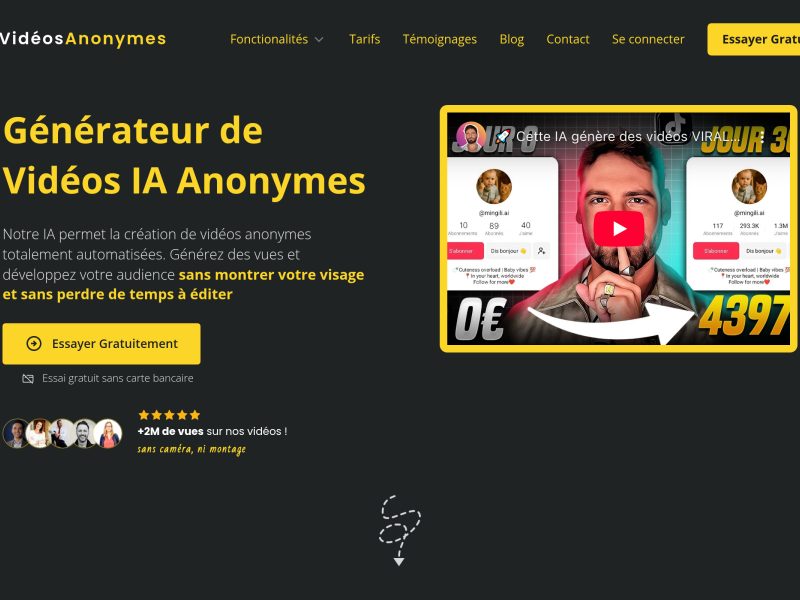Open the Témoignages section

[x=439, y=39]
